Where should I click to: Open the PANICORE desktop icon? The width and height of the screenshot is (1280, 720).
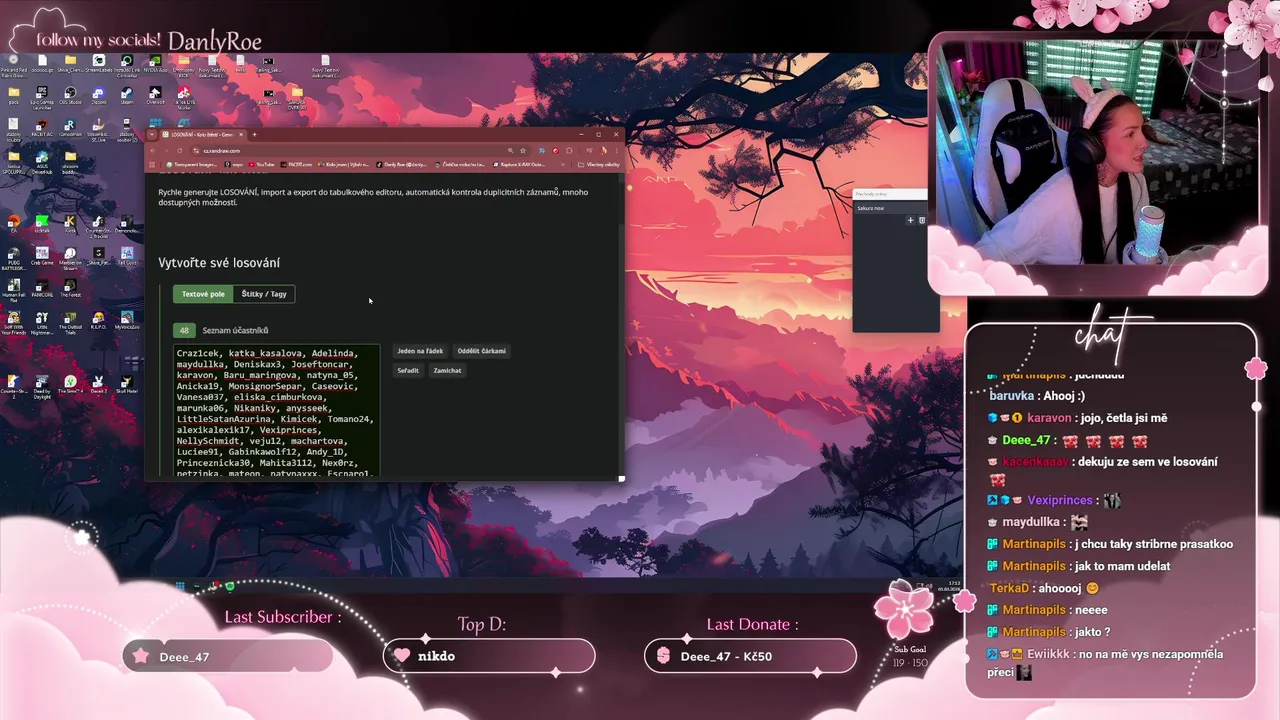(x=42, y=288)
